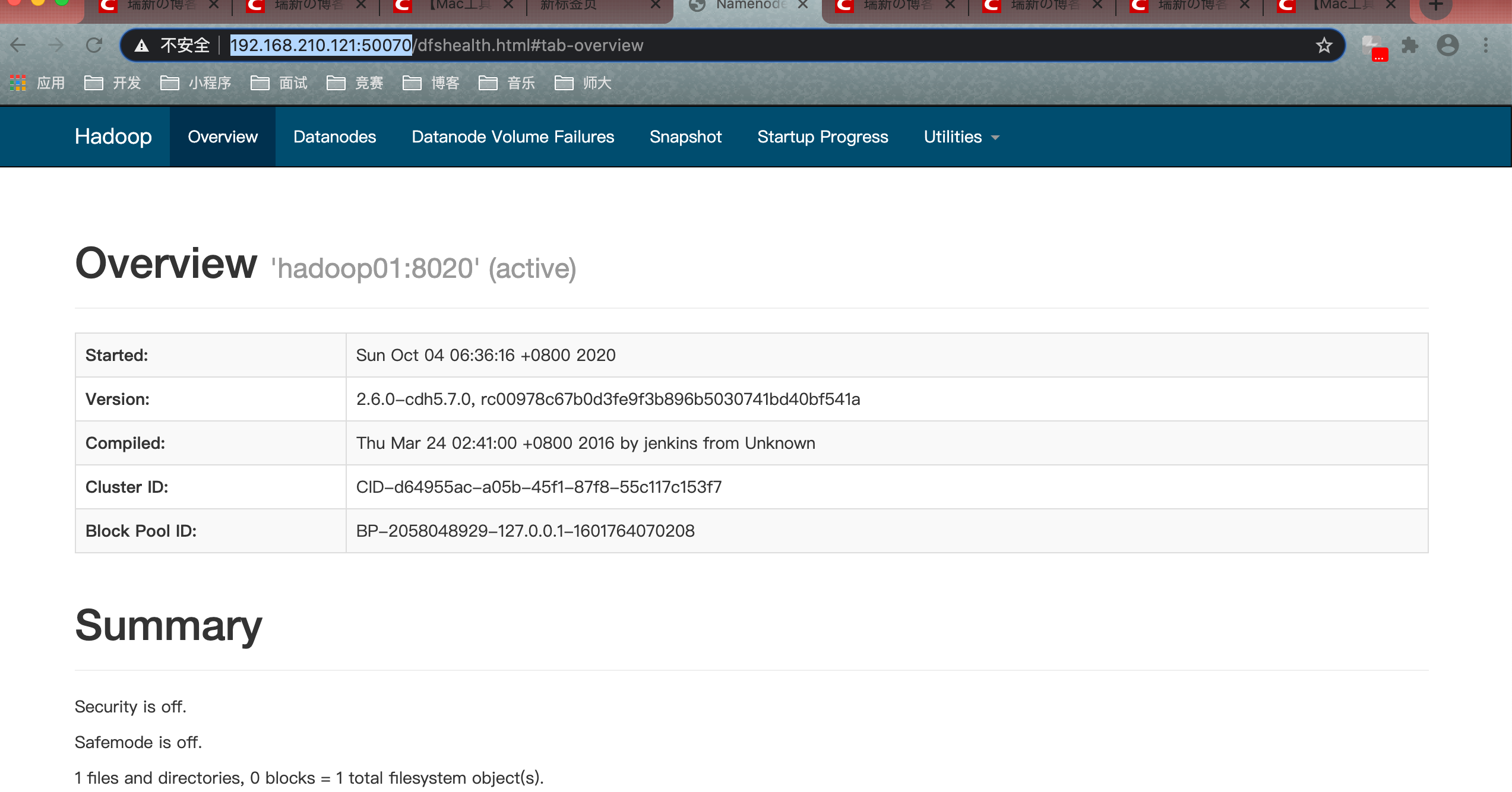Image resolution: width=1512 pixels, height=792 pixels.
Task: Open the 开发 bookmark folder
Action: [113, 83]
